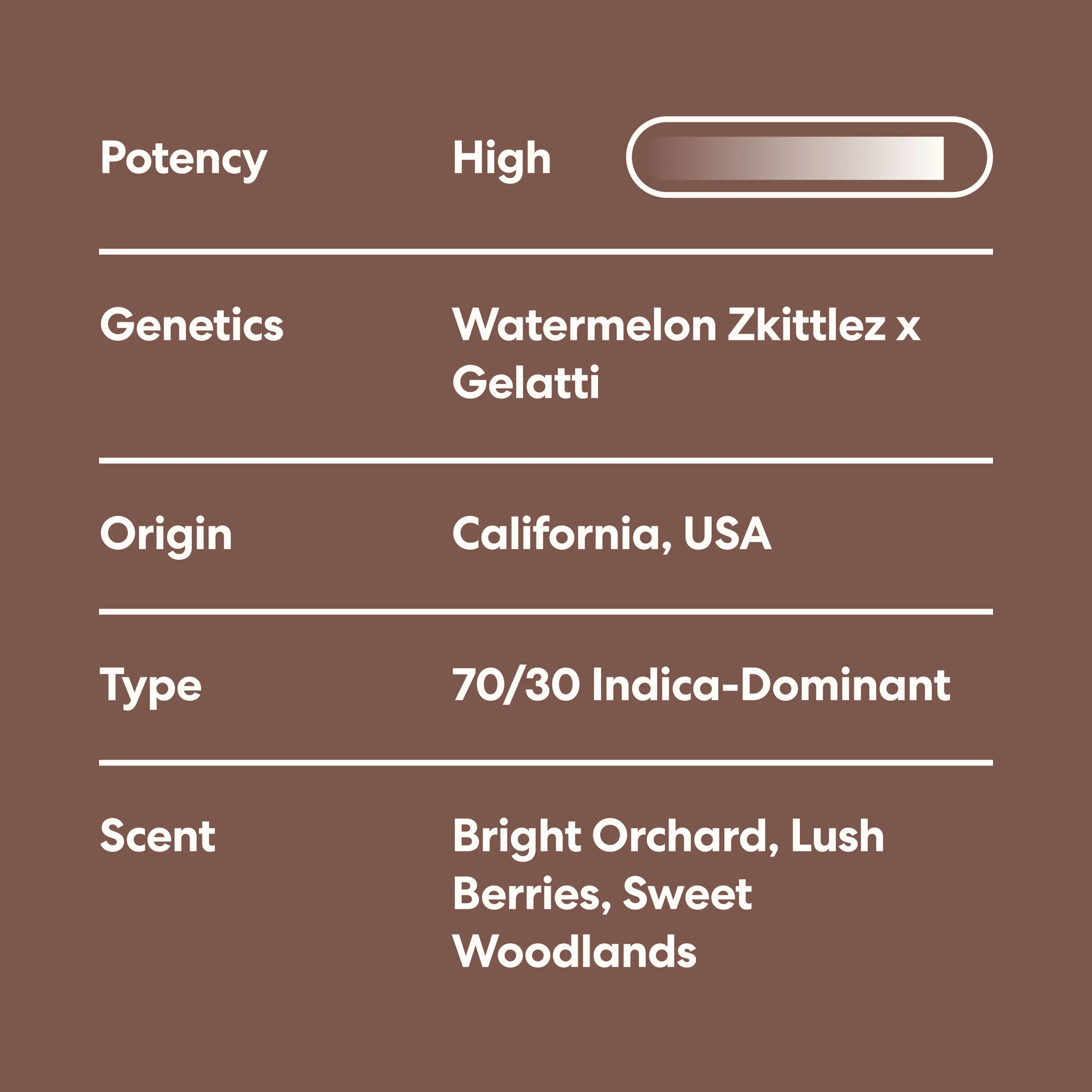Image resolution: width=1092 pixels, height=1092 pixels.
Task: Click the "High" potency value
Action: (x=502, y=158)
